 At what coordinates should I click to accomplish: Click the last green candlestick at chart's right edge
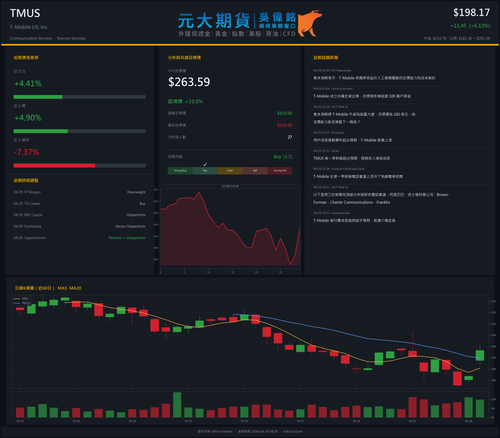pos(480,355)
